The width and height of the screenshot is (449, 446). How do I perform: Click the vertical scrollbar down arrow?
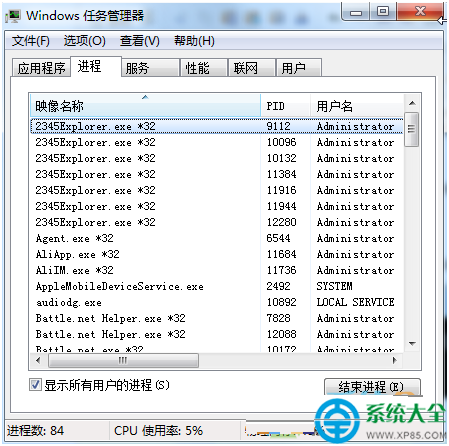point(412,343)
